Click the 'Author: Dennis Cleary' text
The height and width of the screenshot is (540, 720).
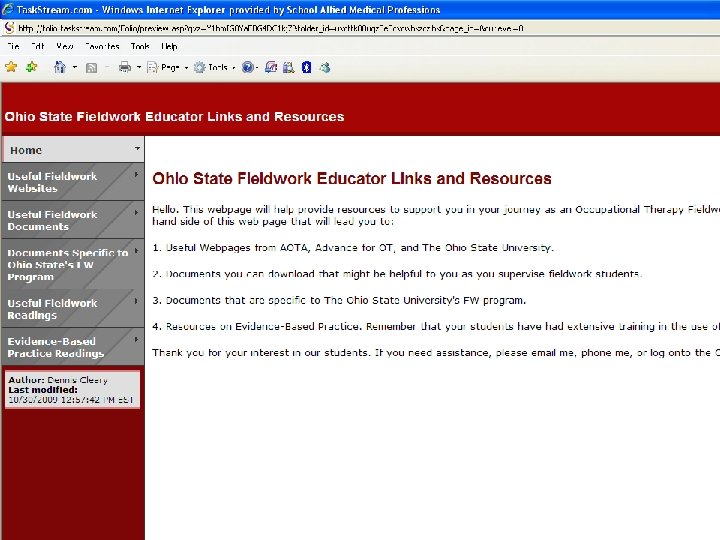click(x=58, y=380)
